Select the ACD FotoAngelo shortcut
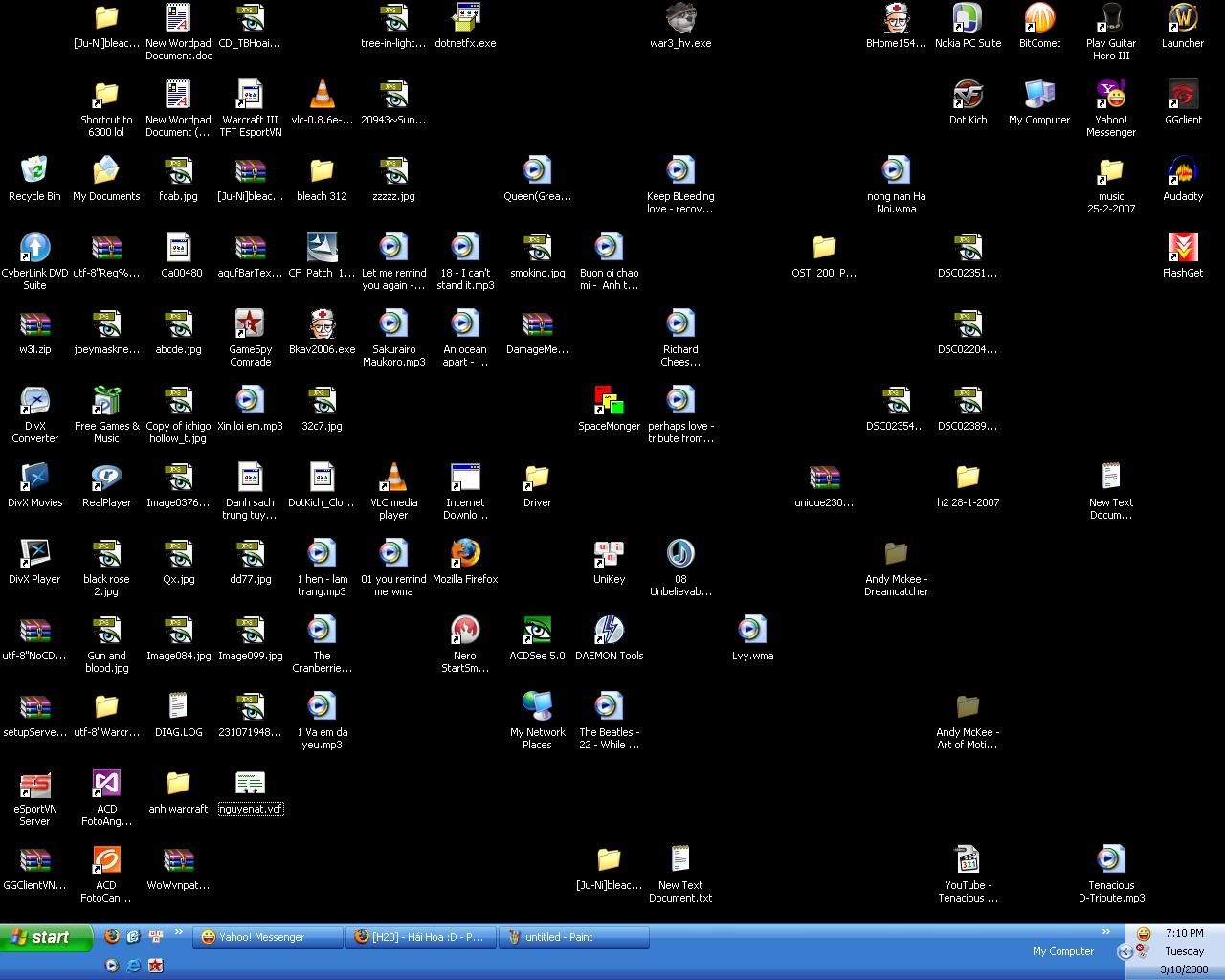Viewport: 1225px width, 980px height. coord(106,796)
